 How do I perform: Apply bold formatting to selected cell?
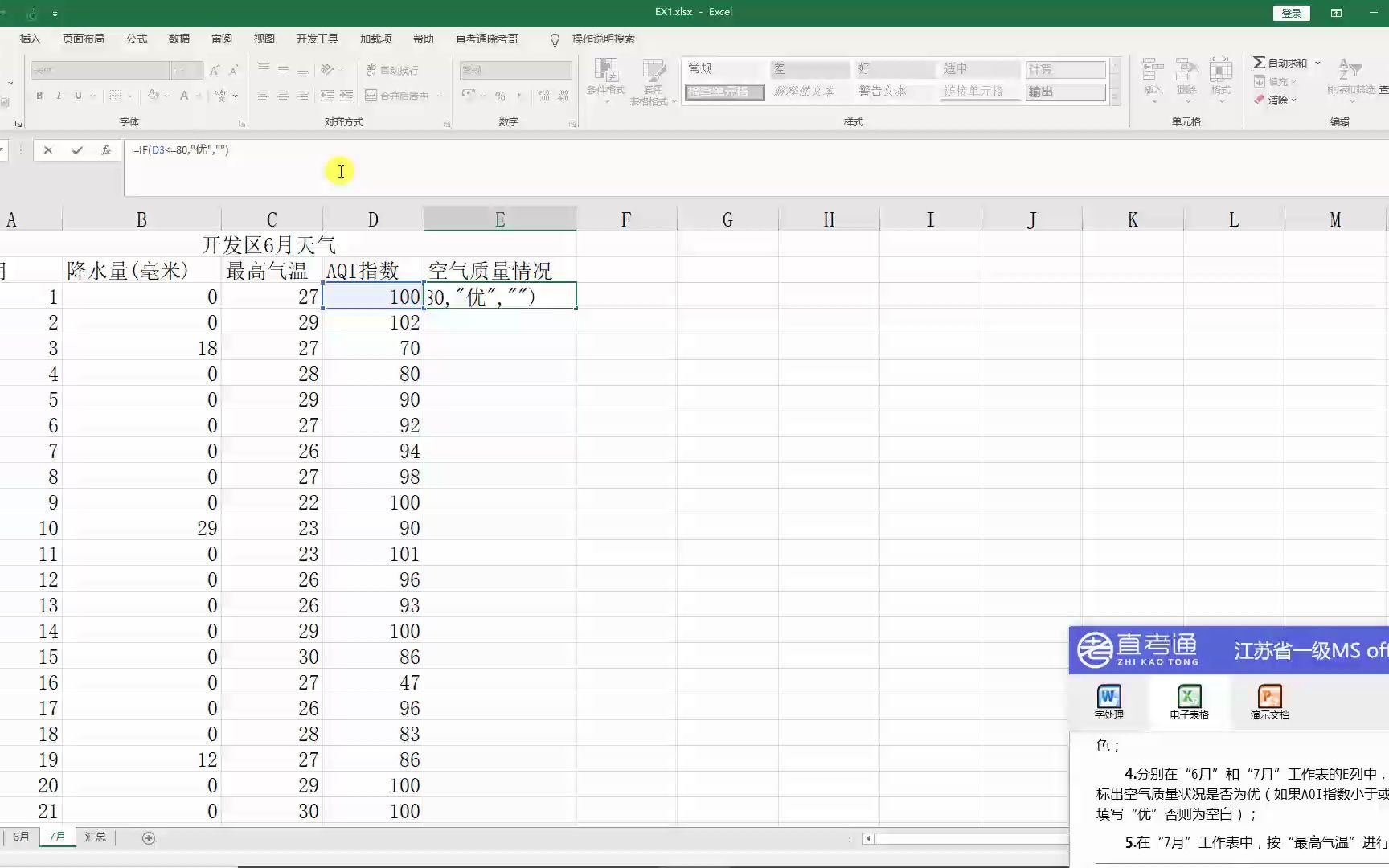39,96
